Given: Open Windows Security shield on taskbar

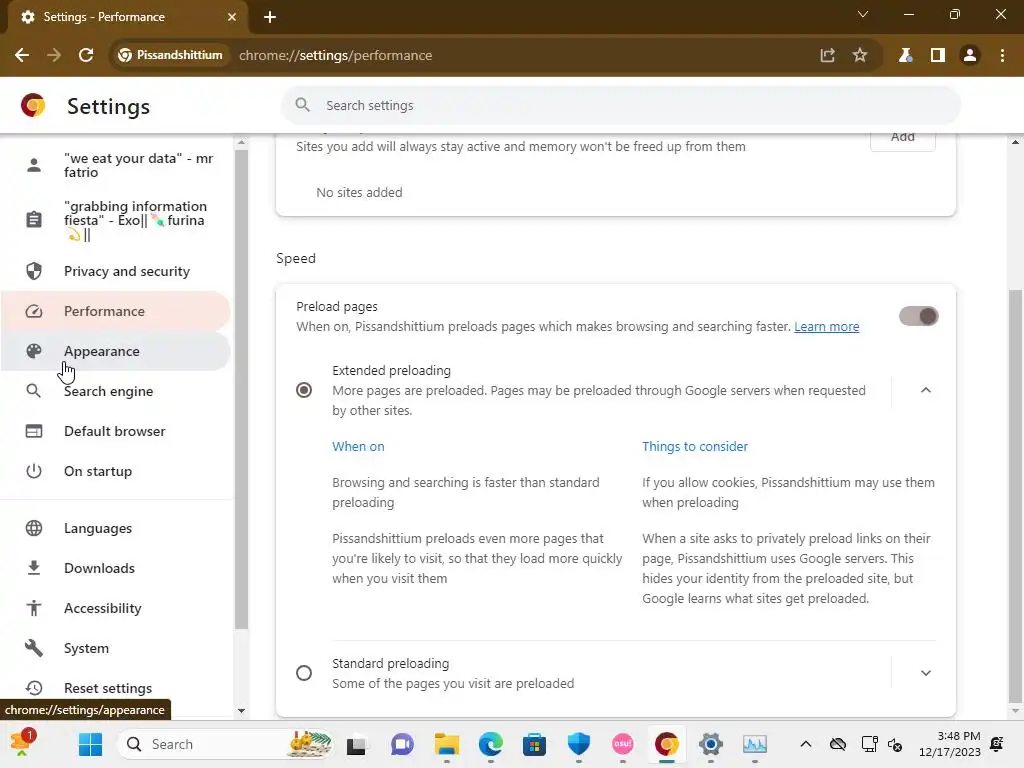Looking at the screenshot, I should pyautogui.click(x=579, y=744).
